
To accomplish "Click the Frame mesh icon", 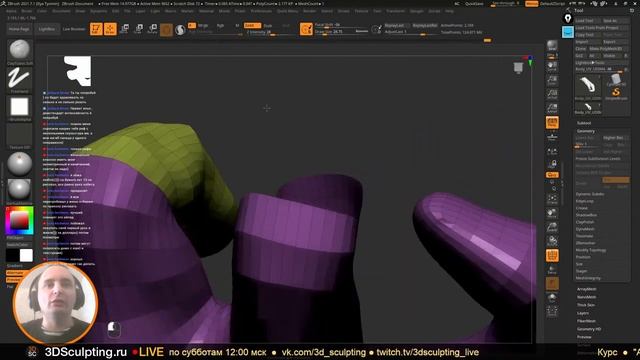I will coord(552,199).
